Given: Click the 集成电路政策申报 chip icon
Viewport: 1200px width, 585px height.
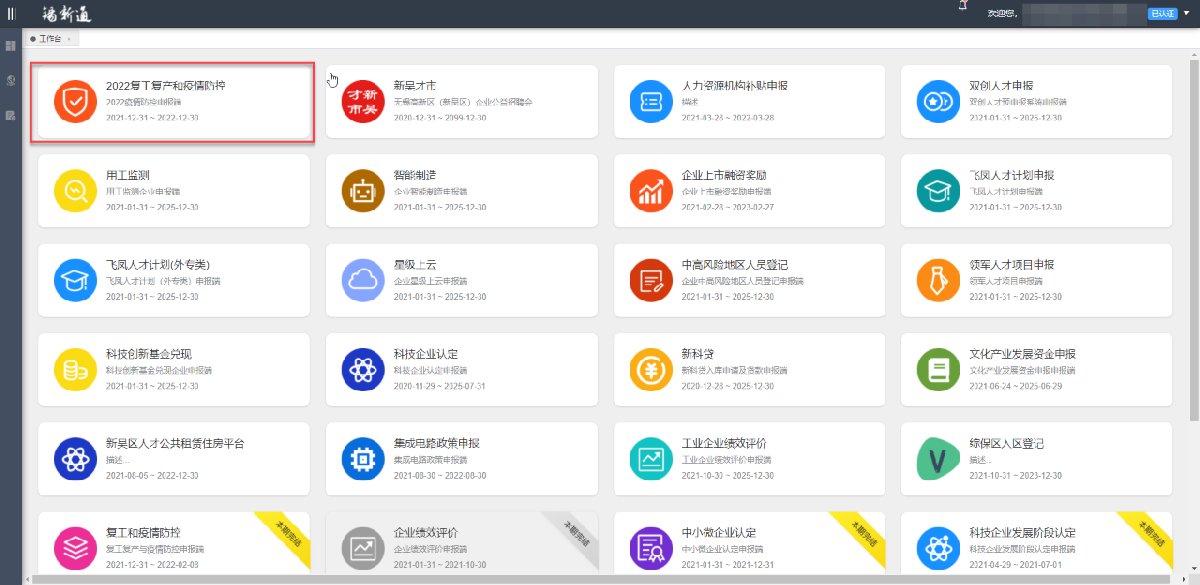Looking at the screenshot, I should click(x=360, y=458).
